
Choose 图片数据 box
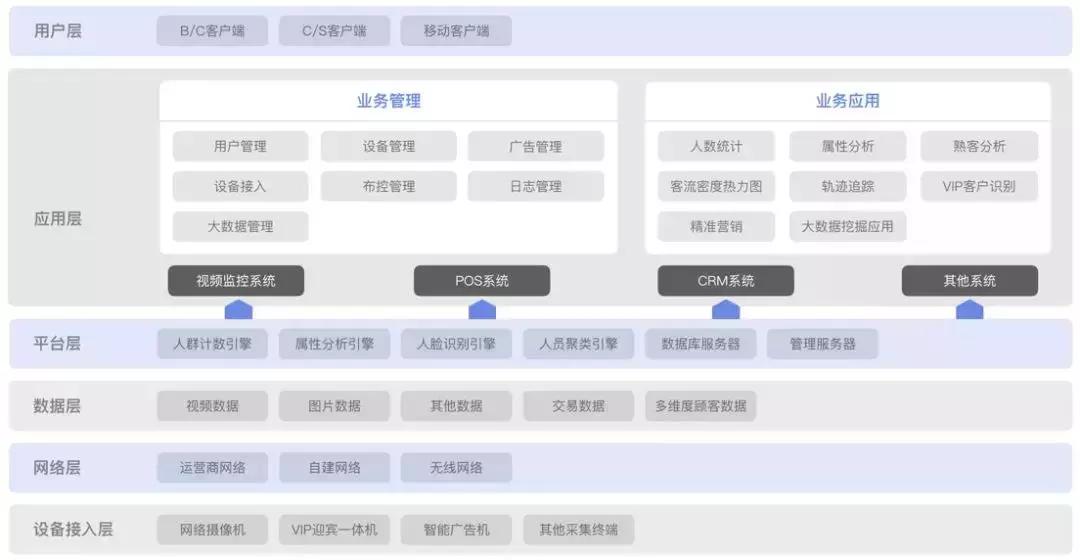click(334, 406)
